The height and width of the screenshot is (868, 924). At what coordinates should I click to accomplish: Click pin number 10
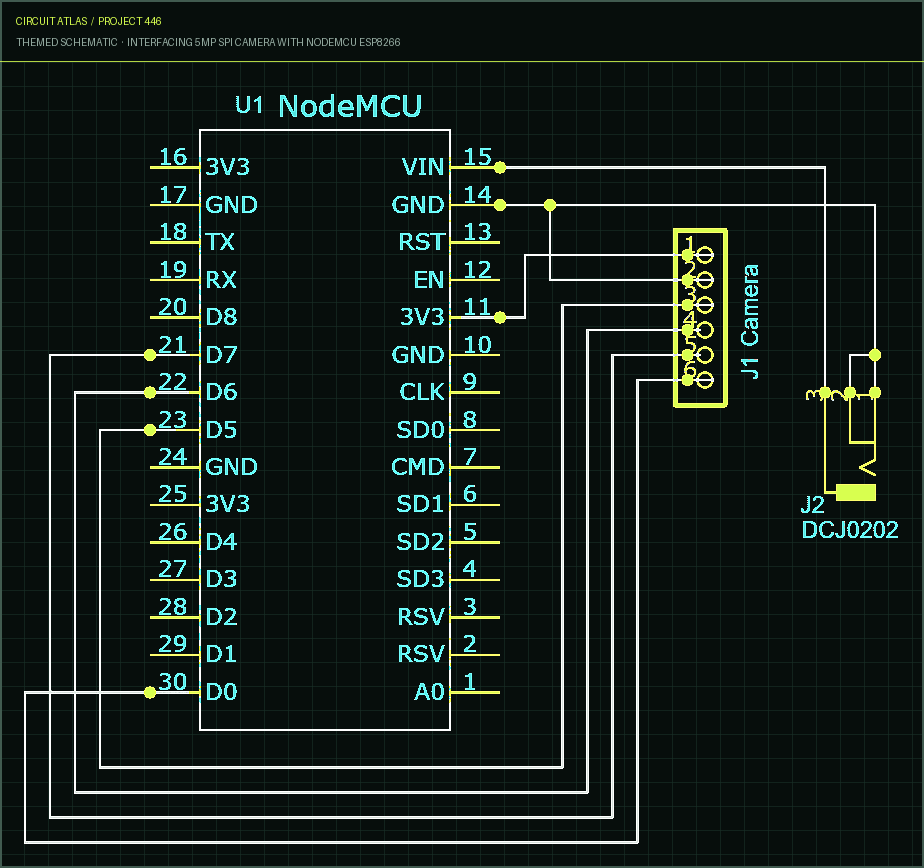(477, 345)
